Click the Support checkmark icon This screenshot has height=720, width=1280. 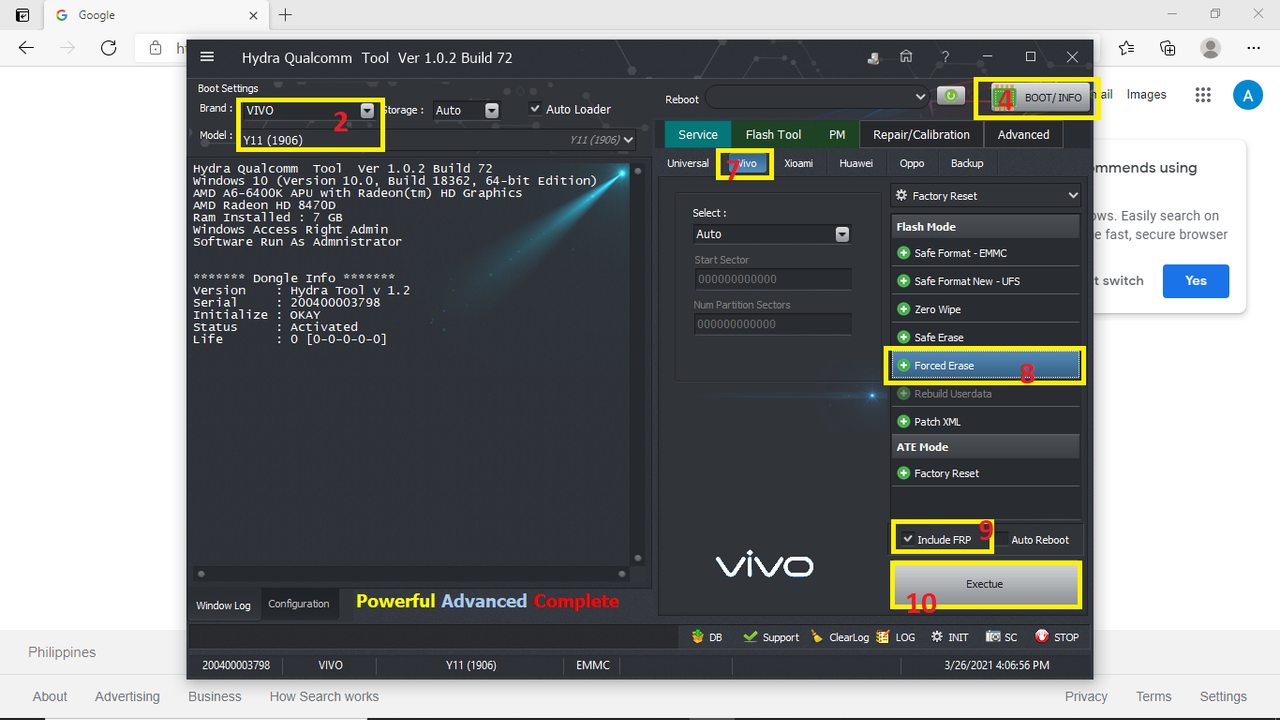click(x=750, y=637)
